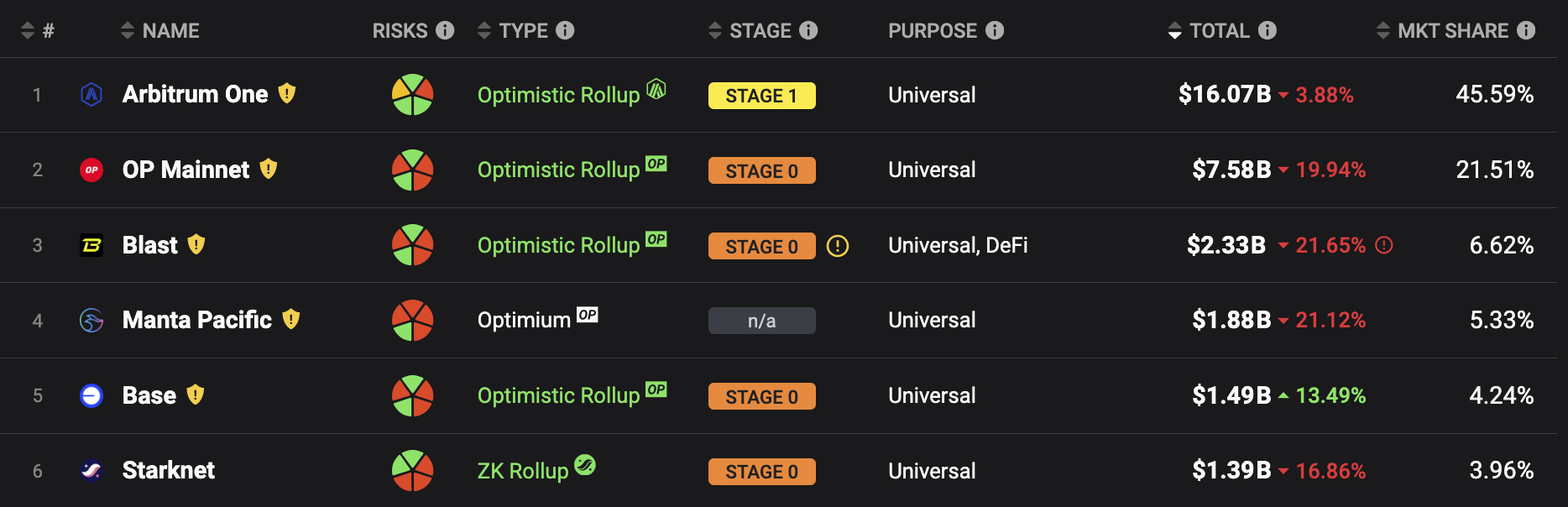Viewport: 1568px width, 507px height.
Task: Click the n/a stage badge for Manta Pacific
Action: point(761,321)
